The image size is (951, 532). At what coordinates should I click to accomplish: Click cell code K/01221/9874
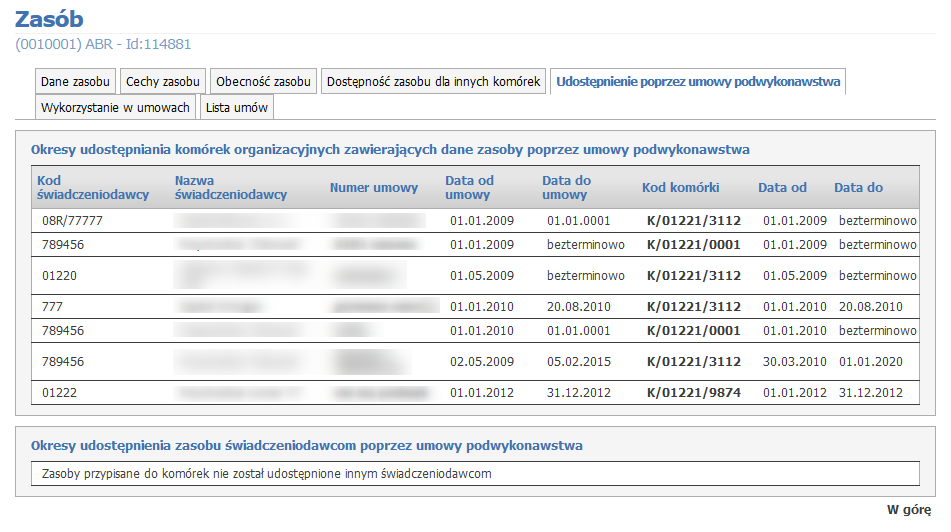click(x=693, y=393)
